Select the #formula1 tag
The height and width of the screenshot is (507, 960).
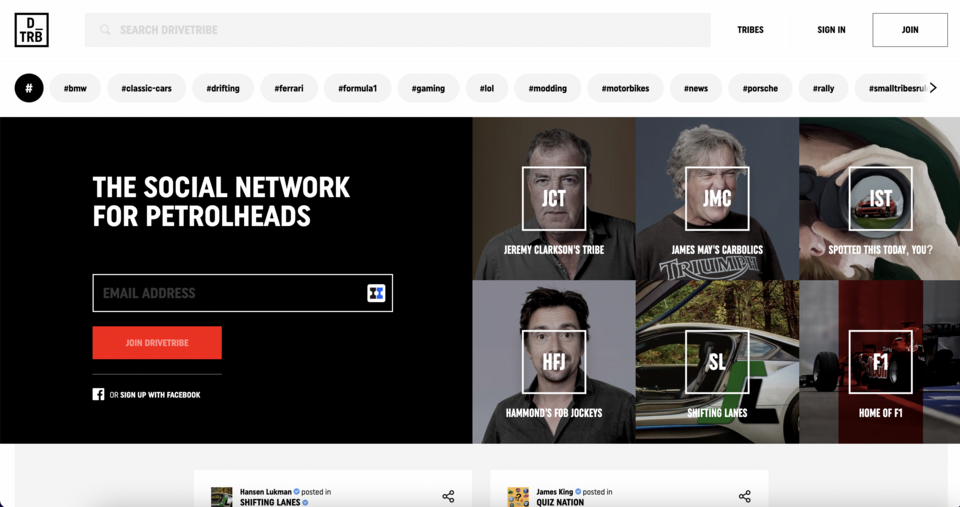pos(358,88)
